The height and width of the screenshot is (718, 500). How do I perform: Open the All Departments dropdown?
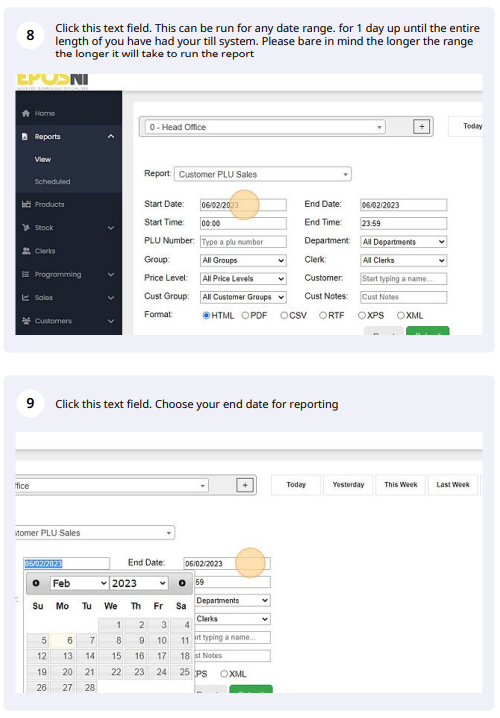tap(403, 242)
